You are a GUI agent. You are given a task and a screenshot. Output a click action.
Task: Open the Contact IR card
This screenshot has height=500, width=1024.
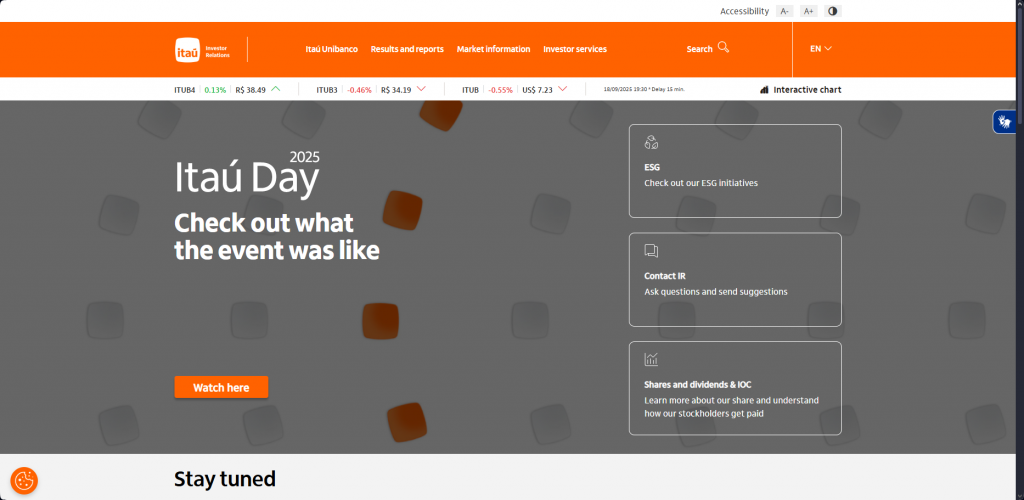tap(735, 279)
